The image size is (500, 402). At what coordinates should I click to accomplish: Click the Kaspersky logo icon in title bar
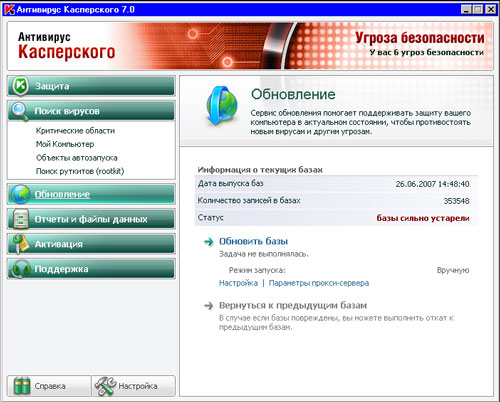click(9, 9)
